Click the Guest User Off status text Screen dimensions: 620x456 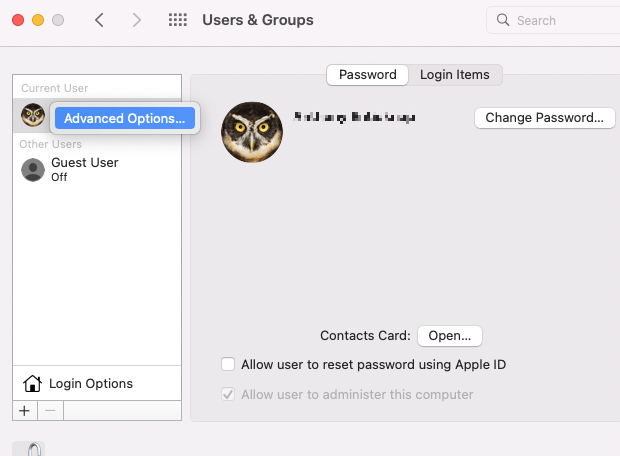[x=59, y=177]
